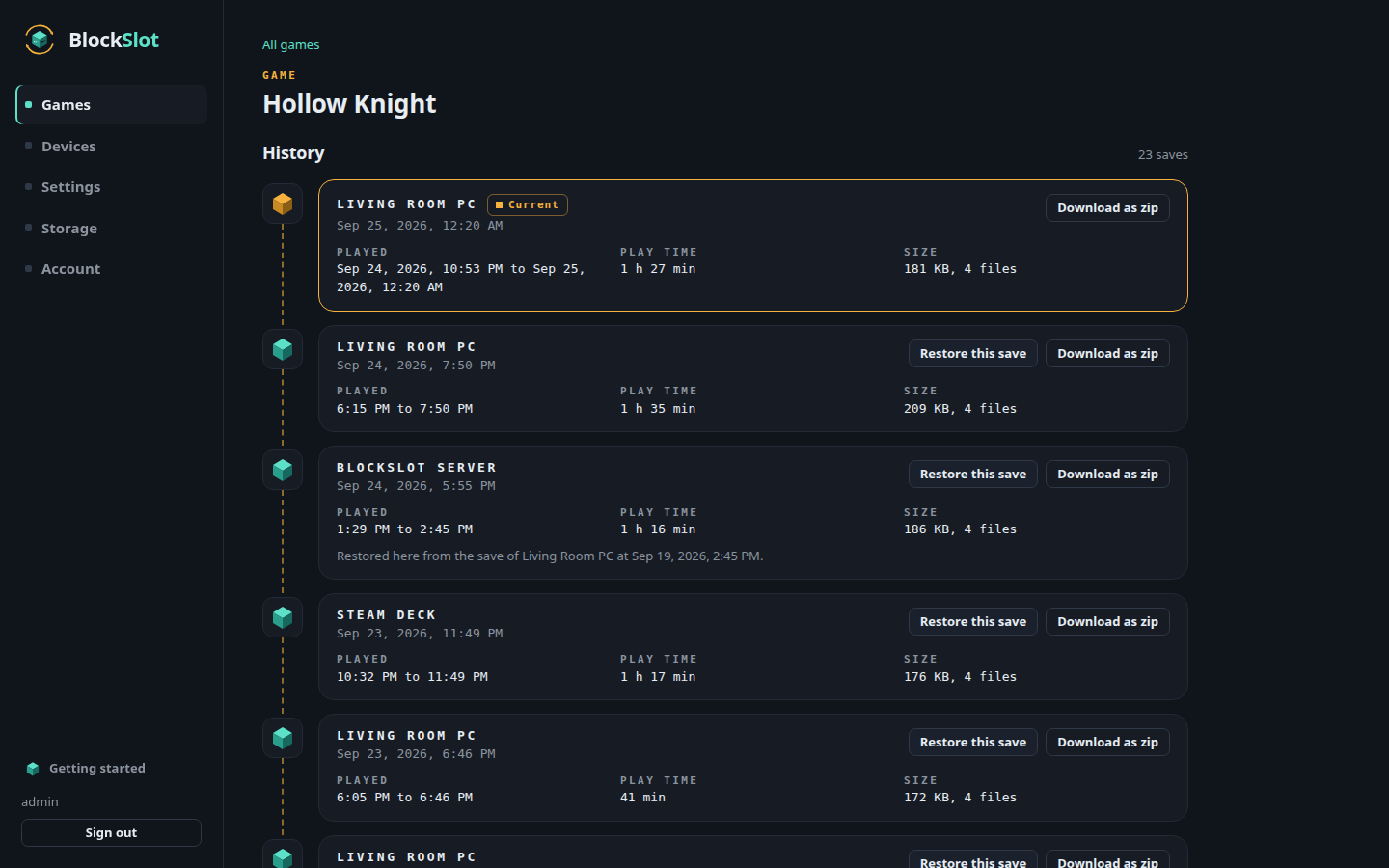Download the BlockSlot Server save as zip
The image size is (1389, 868).
[1107, 475]
